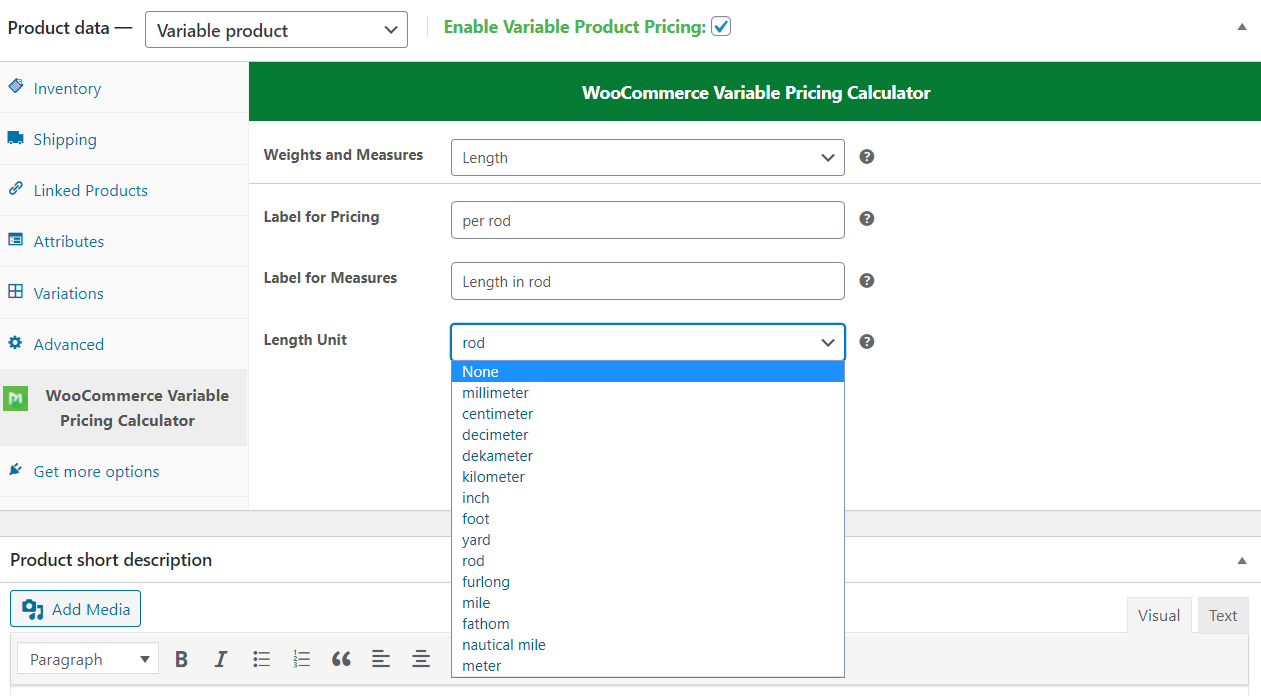Click help icon next to Length Unit
Viewport: 1261px width, 696px height.
click(867, 341)
